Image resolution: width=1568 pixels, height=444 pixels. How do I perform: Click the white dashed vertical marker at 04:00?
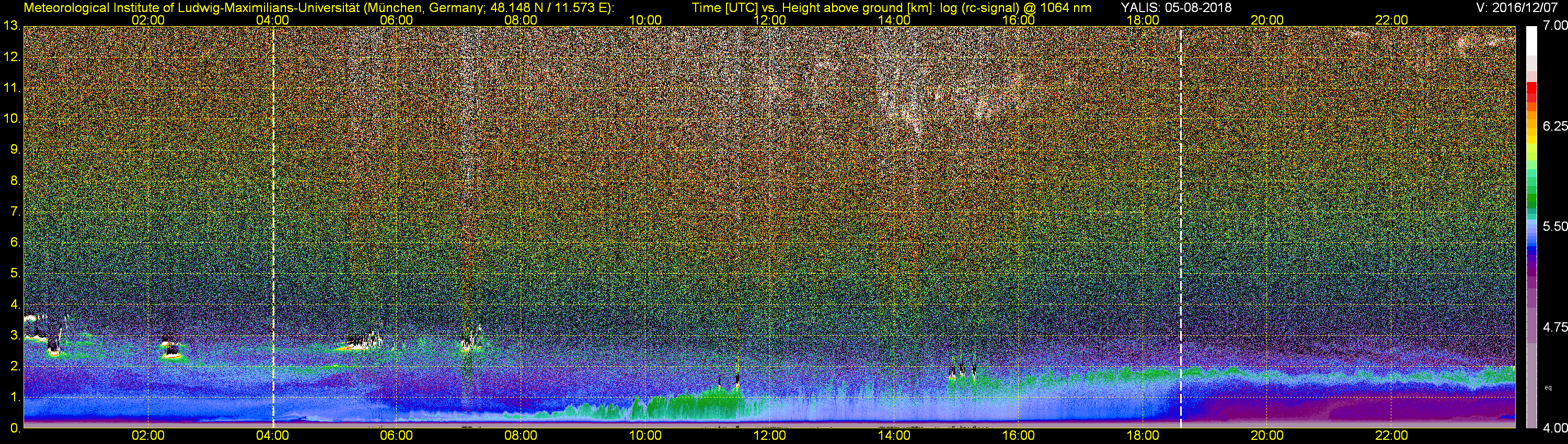pyautogui.click(x=273, y=227)
